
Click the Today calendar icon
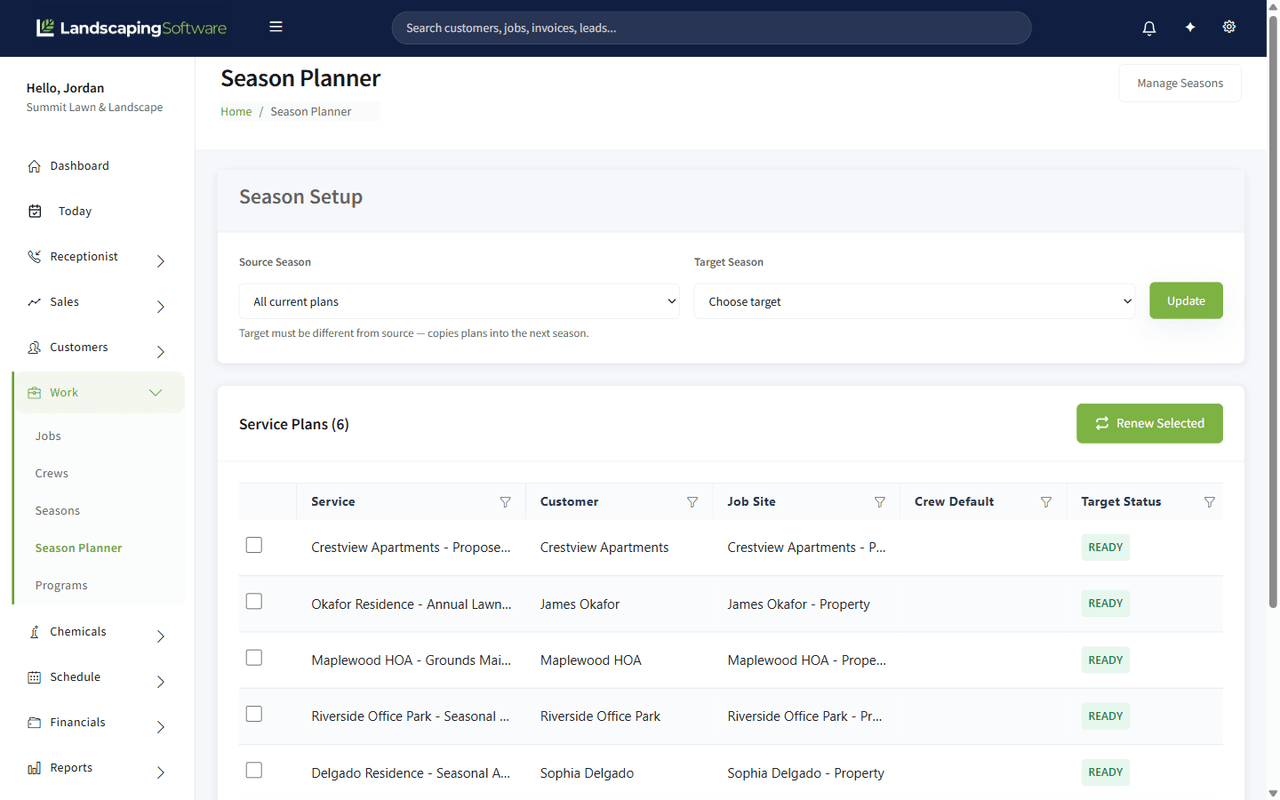point(35,211)
